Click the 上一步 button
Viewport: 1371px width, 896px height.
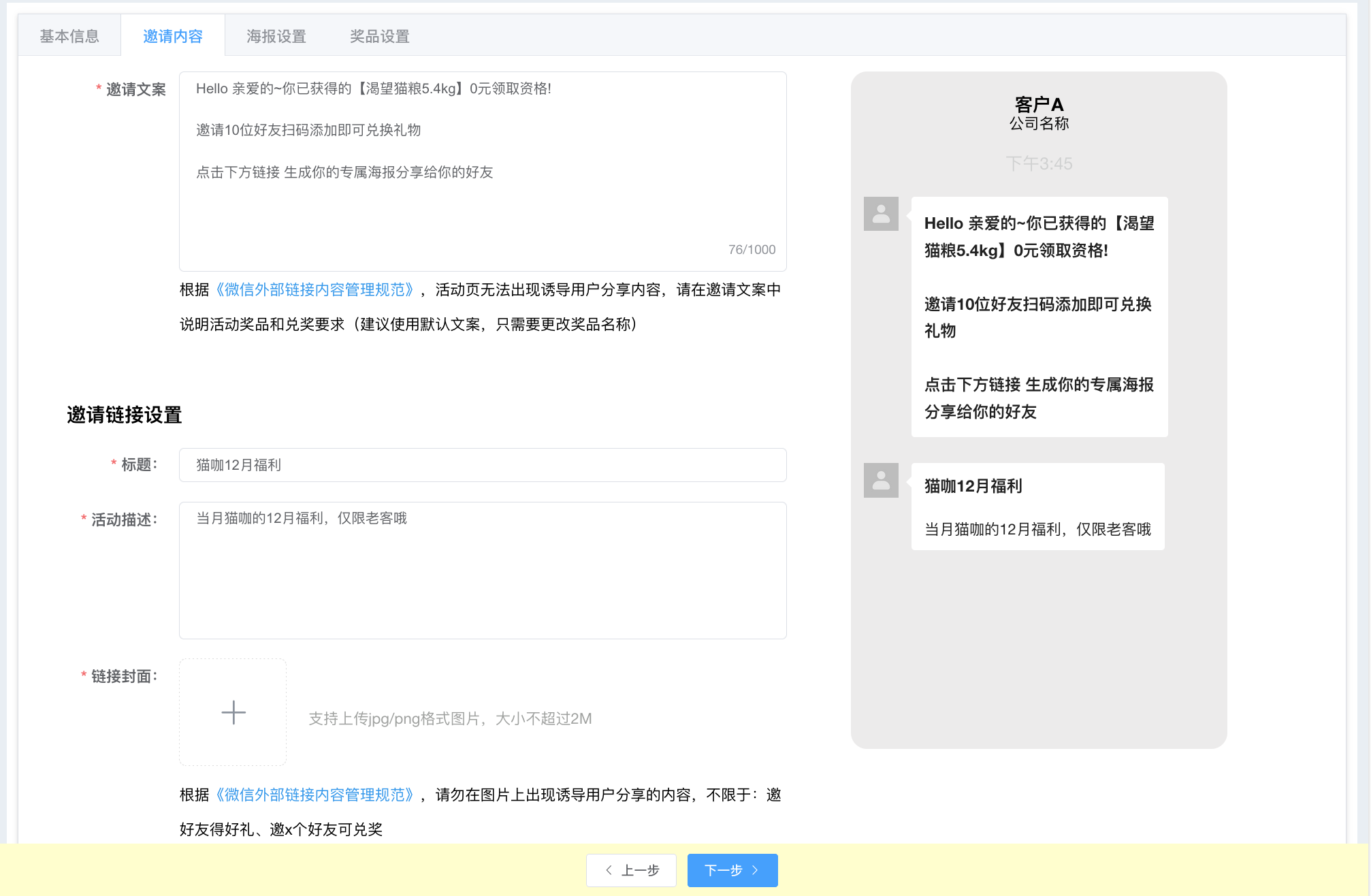[631, 870]
